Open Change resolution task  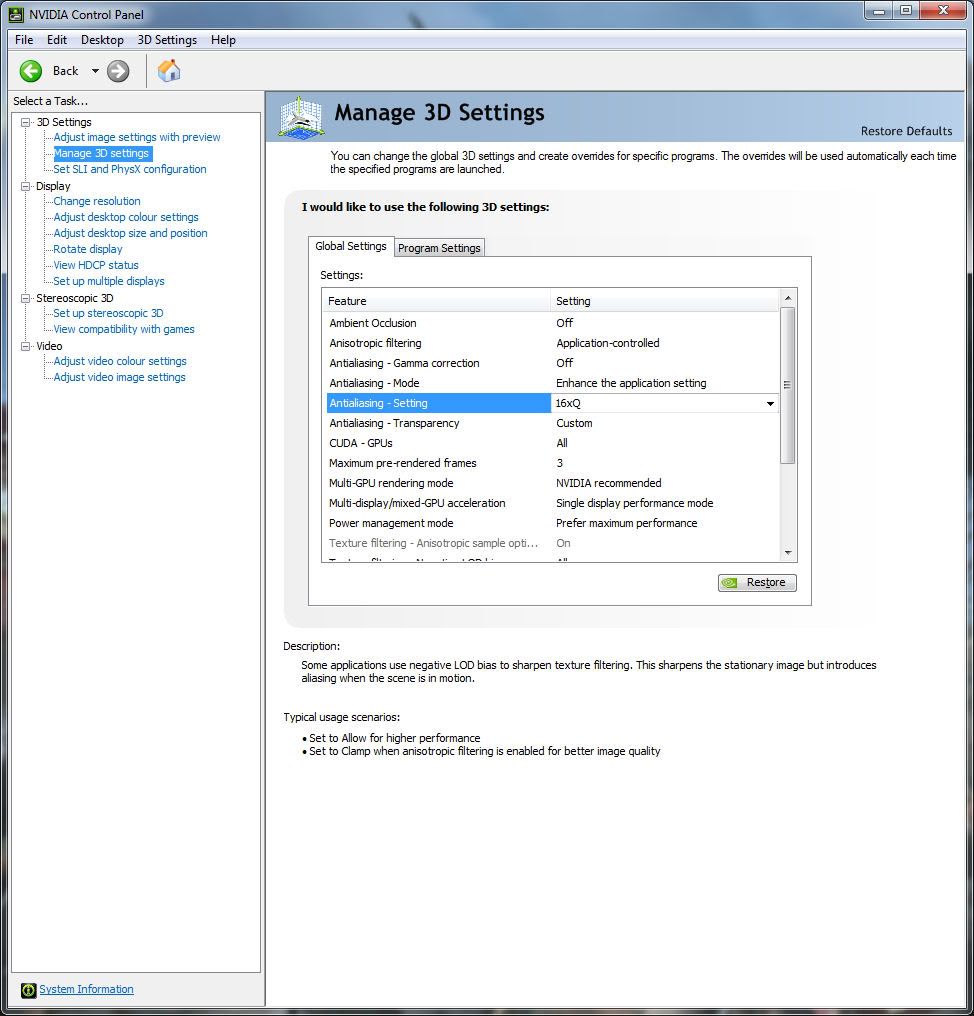[97, 201]
